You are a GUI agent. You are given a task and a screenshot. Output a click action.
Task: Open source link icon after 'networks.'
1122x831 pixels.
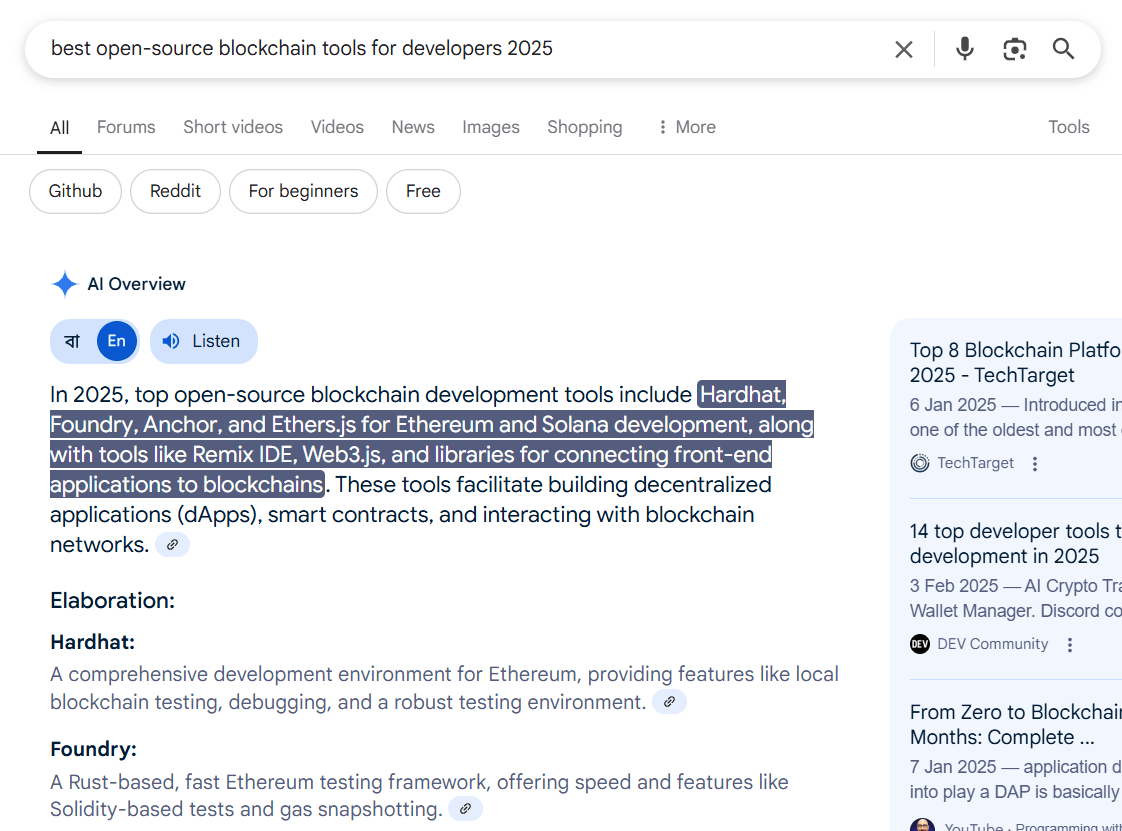172,545
